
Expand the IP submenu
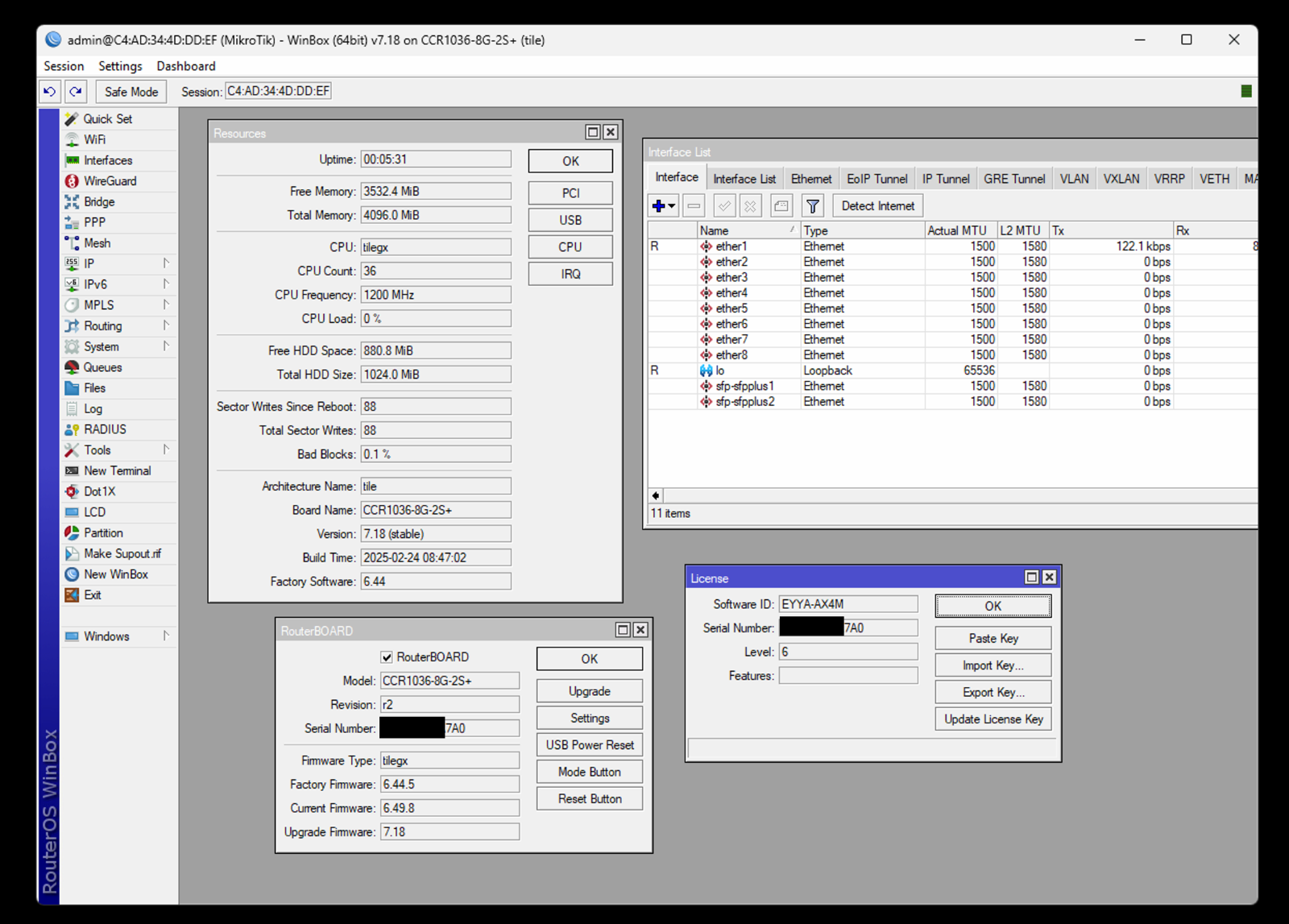click(166, 263)
